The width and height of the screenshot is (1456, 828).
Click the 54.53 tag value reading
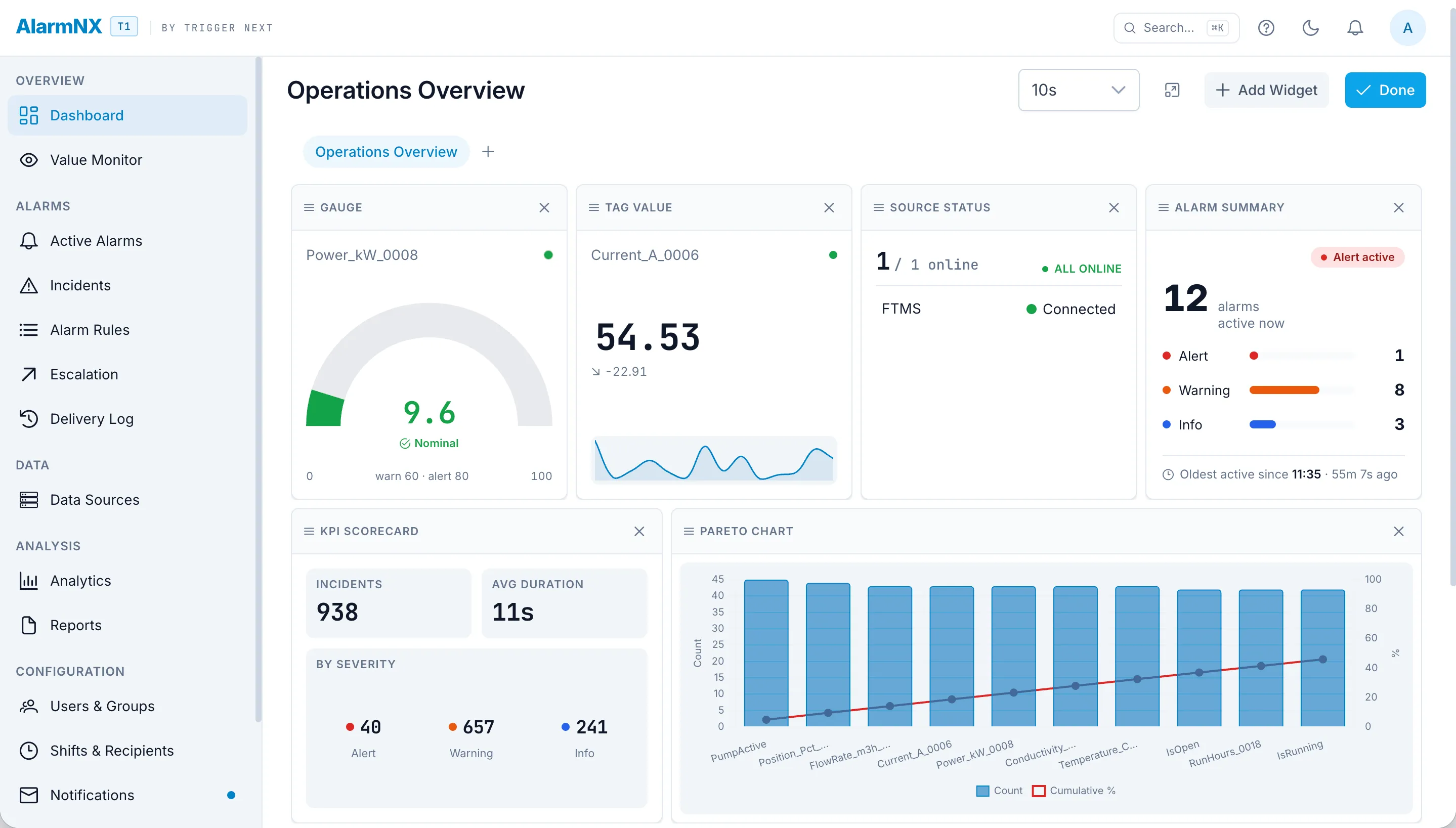point(648,337)
